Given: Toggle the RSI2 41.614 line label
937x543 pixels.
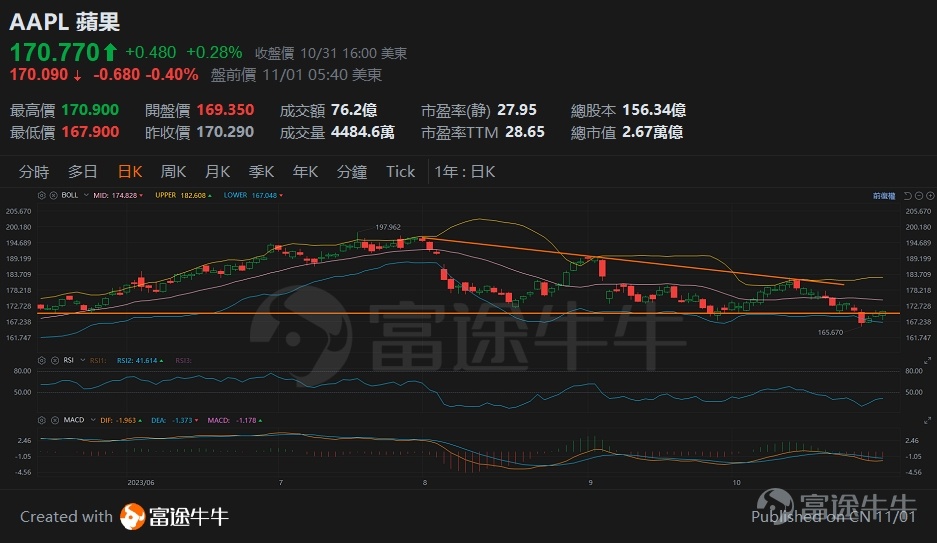Looking at the screenshot, I should (140, 360).
